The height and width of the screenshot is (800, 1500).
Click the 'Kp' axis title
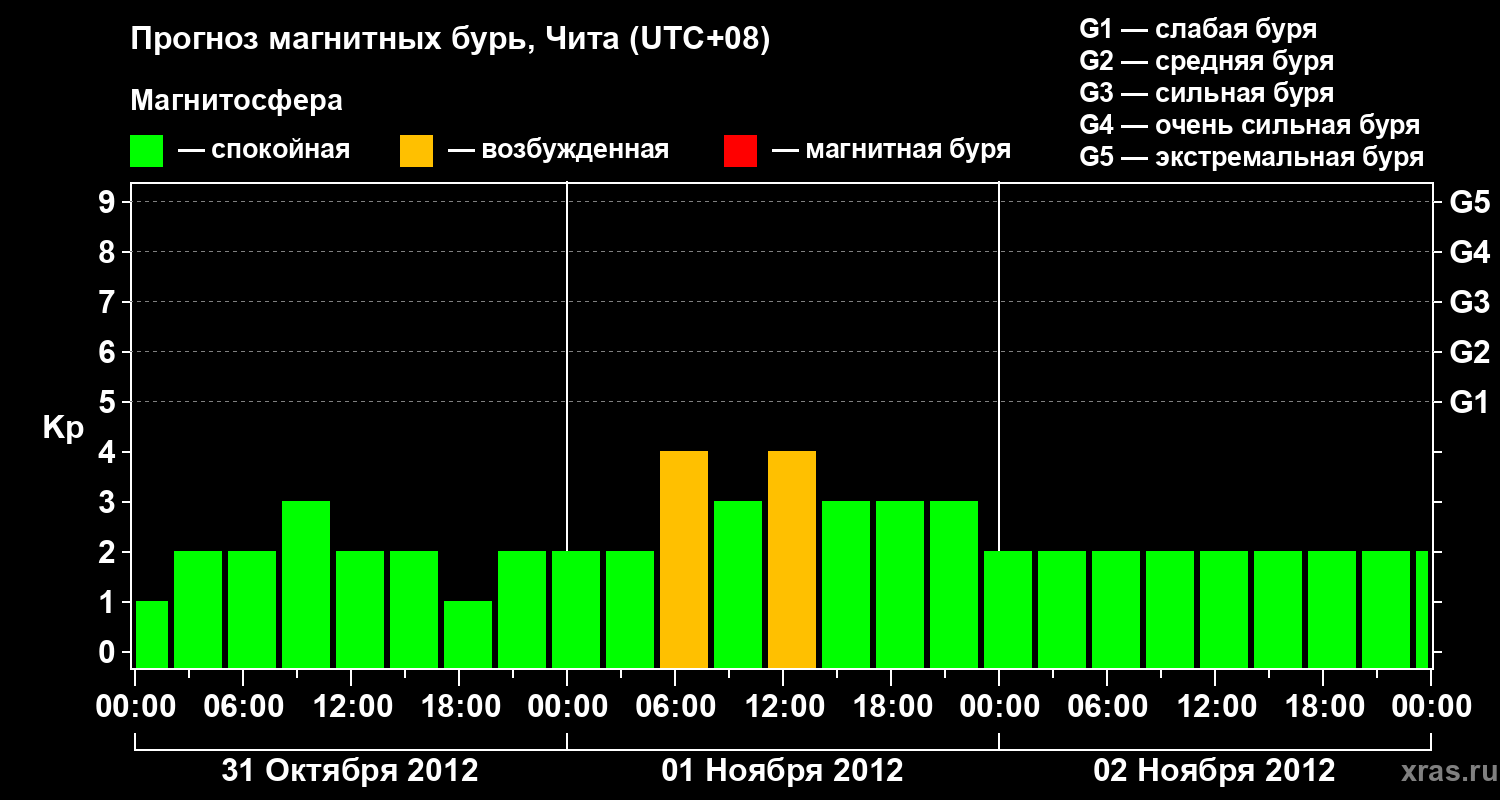[63, 428]
